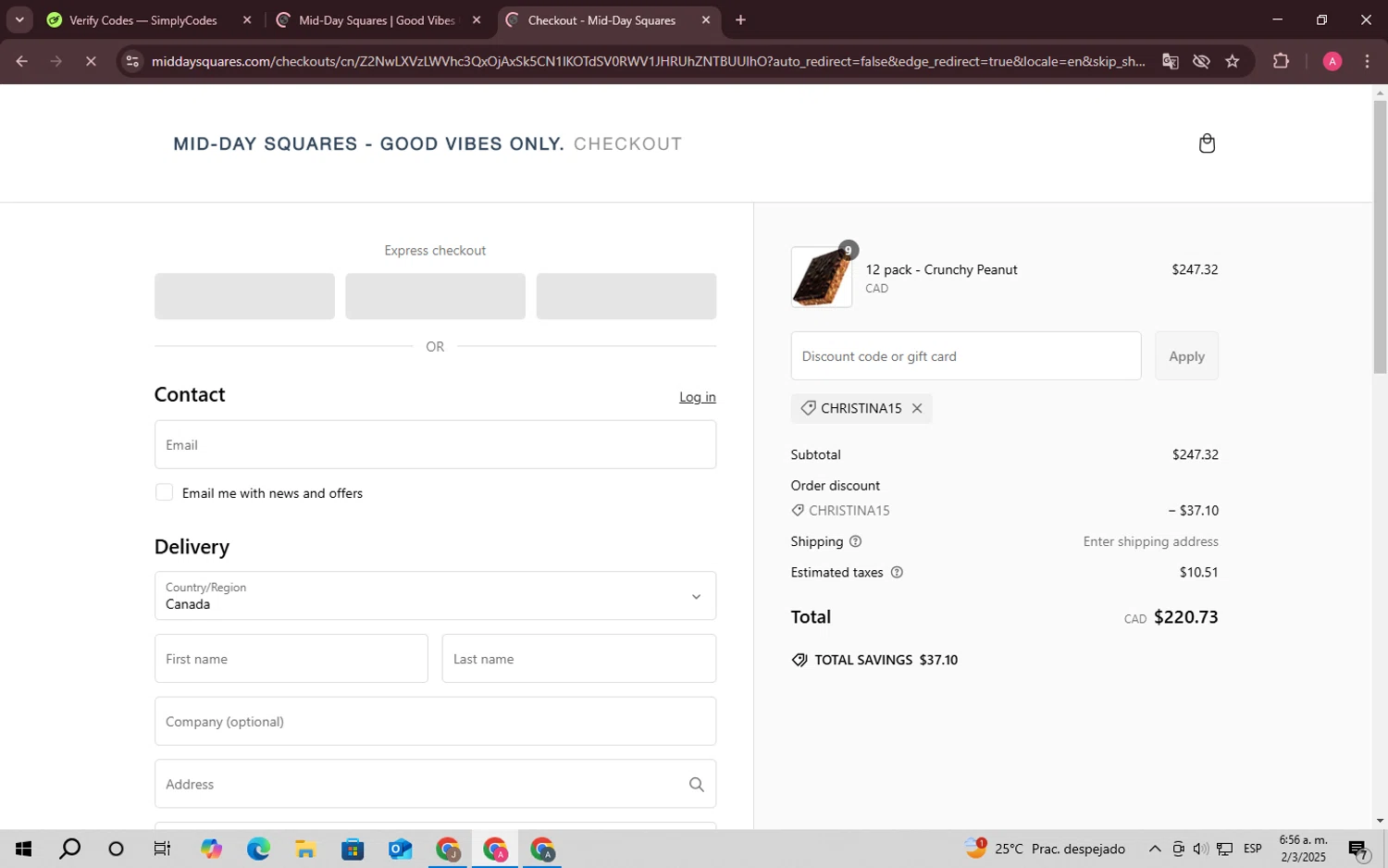Stop loading the page
The width and height of the screenshot is (1388, 868).
[91, 61]
